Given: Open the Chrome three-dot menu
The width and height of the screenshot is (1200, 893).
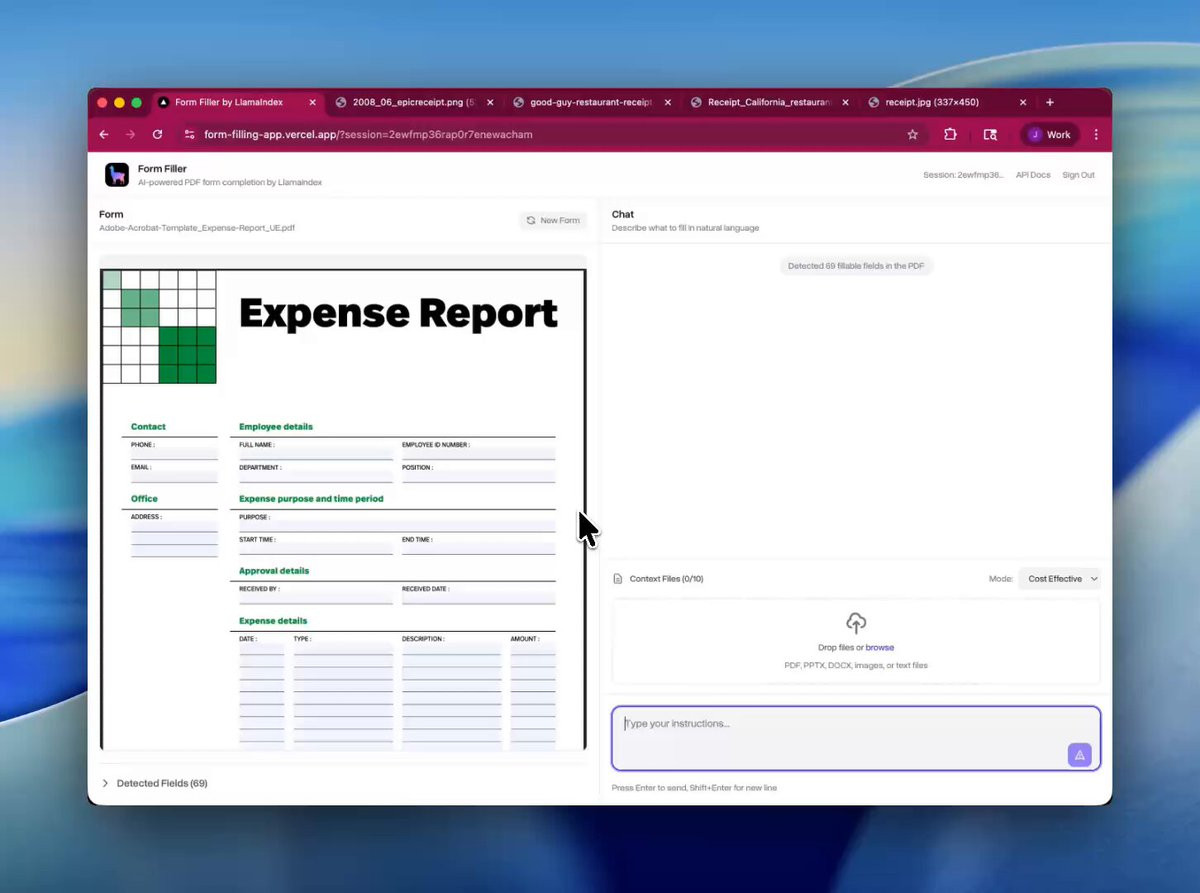Looking at the screenshot, I should coord(1096,134).
